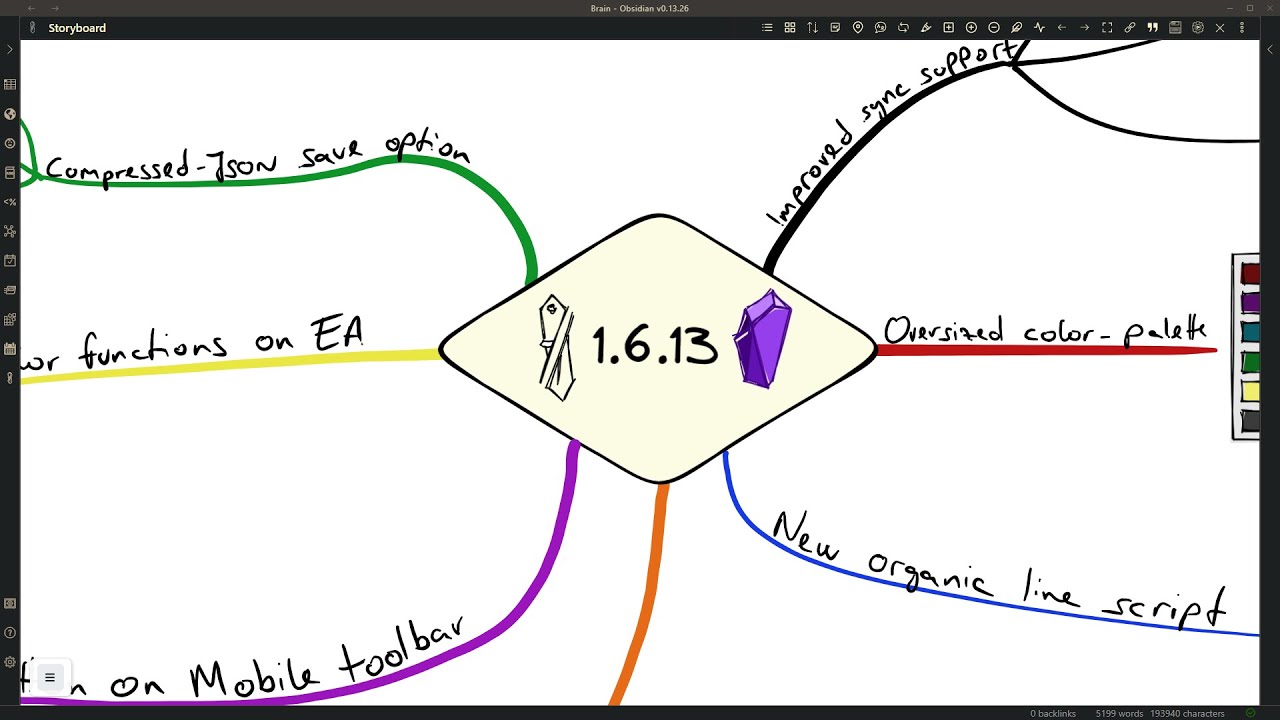Expand the right sidebar with the chevron
Viewport: 1280px width, 720px height.
coord(1270,49)
